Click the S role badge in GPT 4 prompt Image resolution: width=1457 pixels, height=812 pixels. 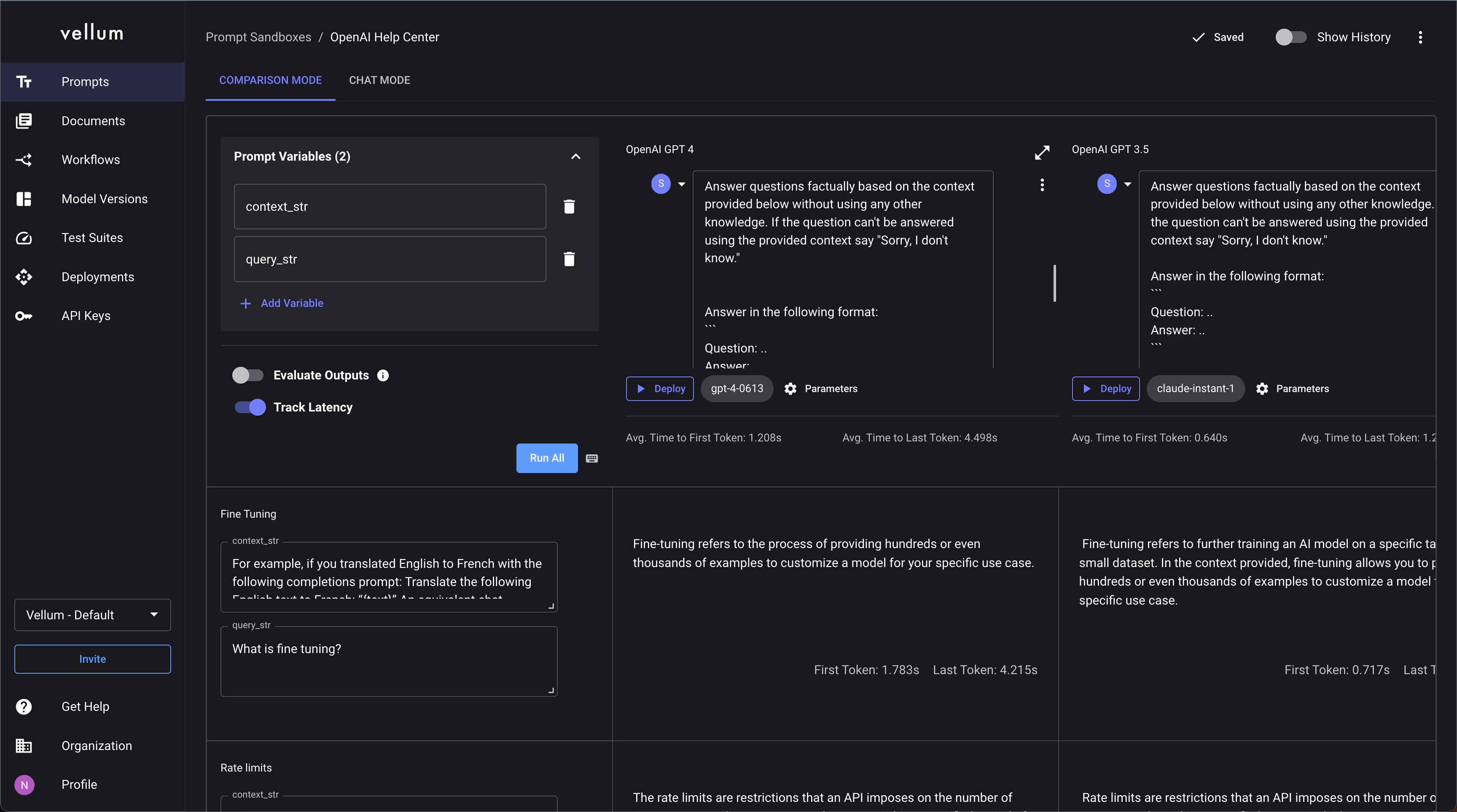pos(661,183)
